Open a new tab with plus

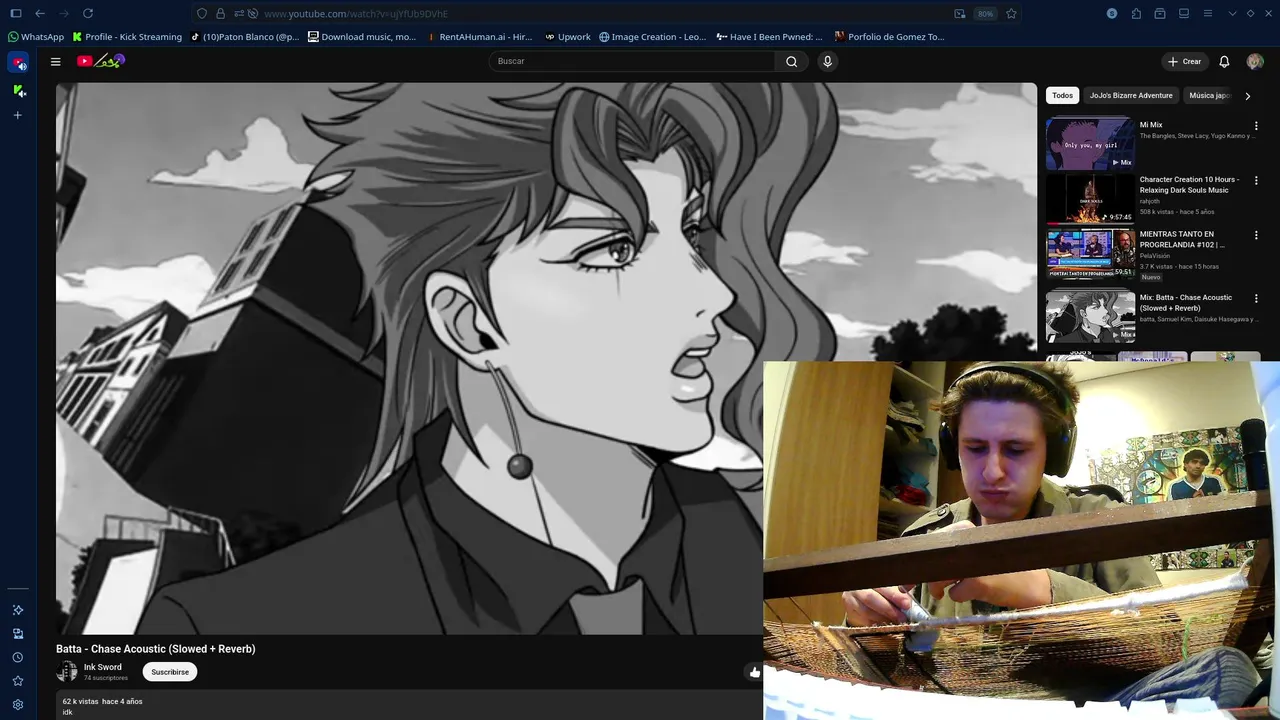[x=17, y=115]
